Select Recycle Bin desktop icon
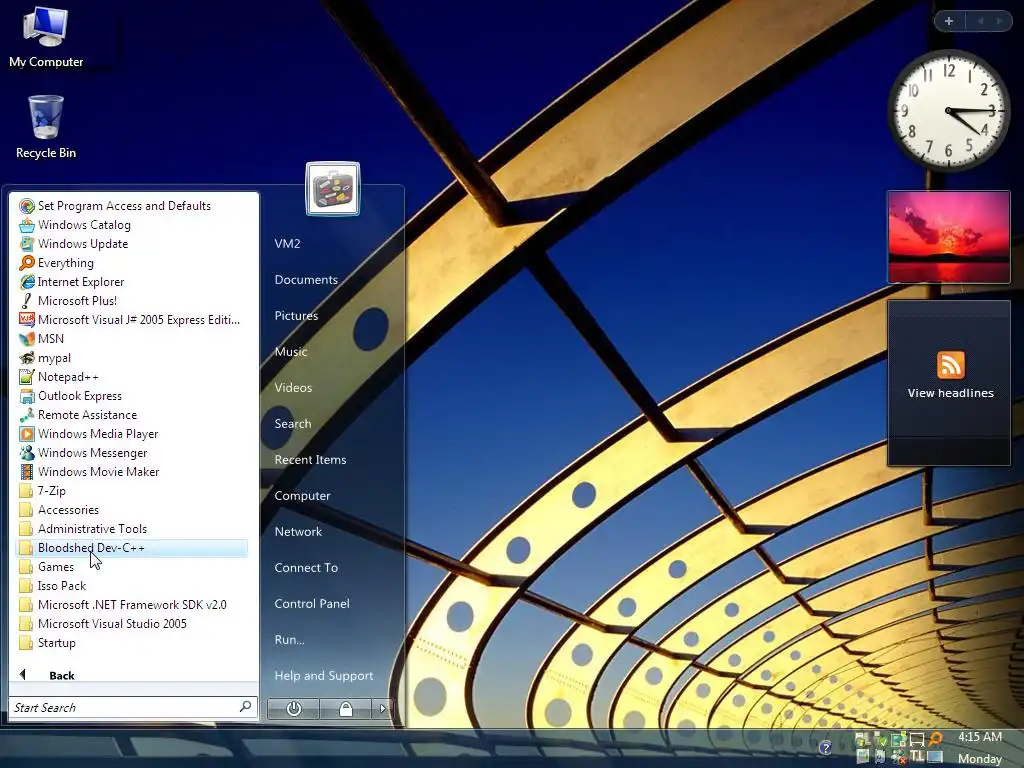 [46, 127]
